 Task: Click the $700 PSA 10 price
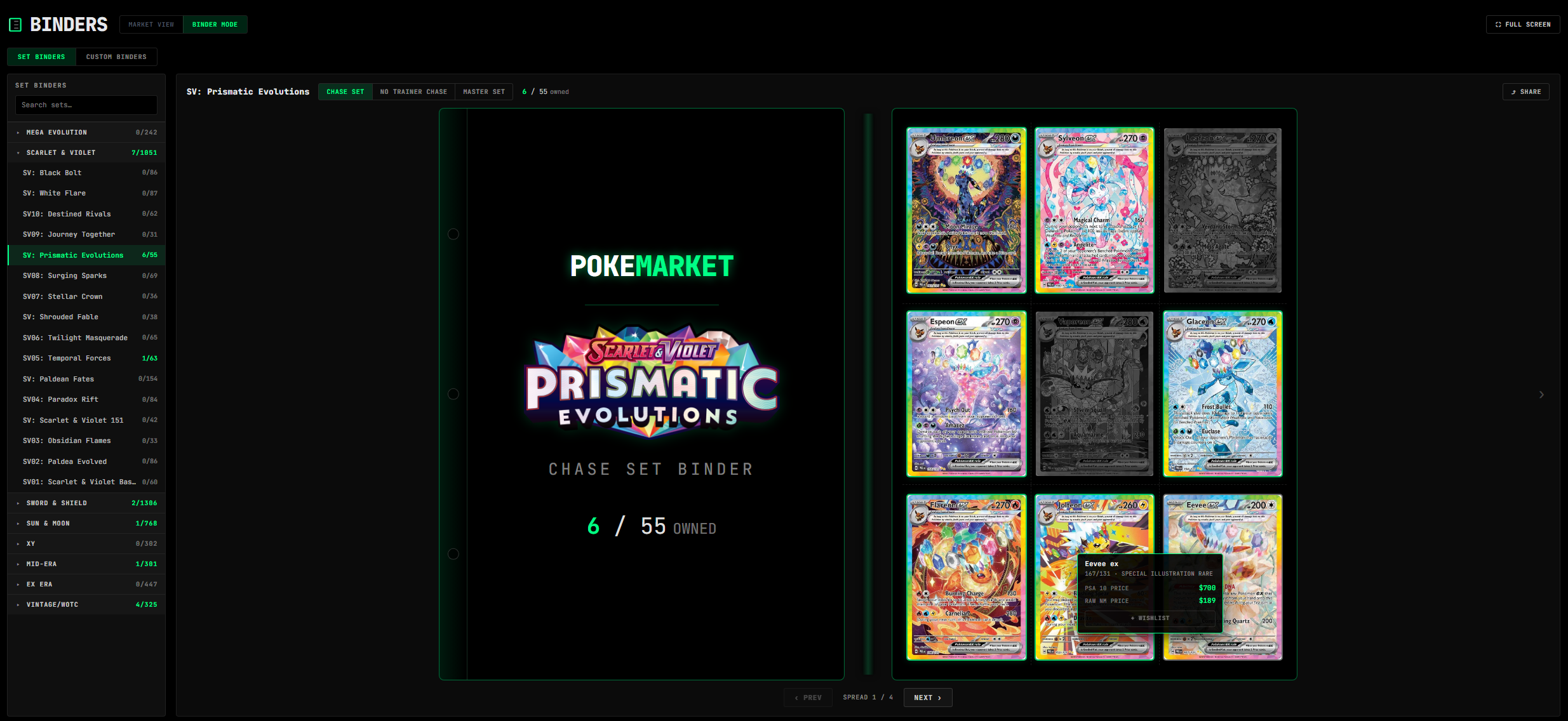[1207, 588]
